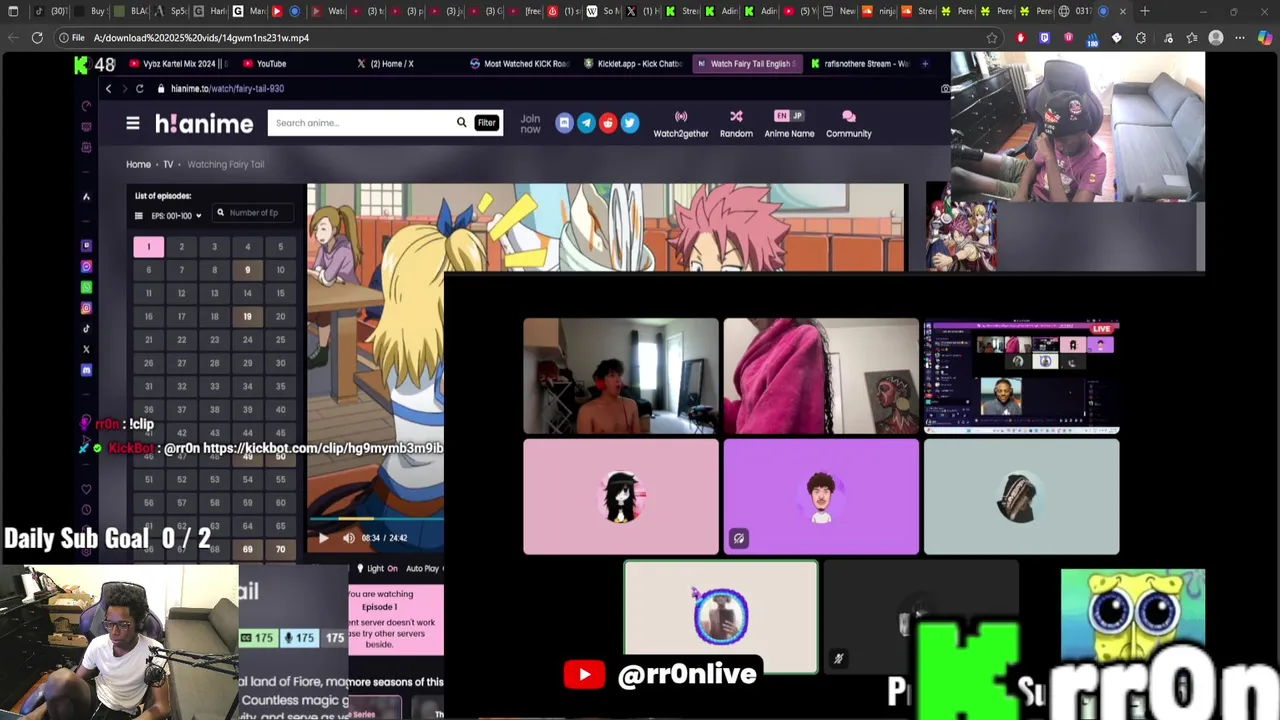
Task: Click the outer browser reload button
Action: 37,37
